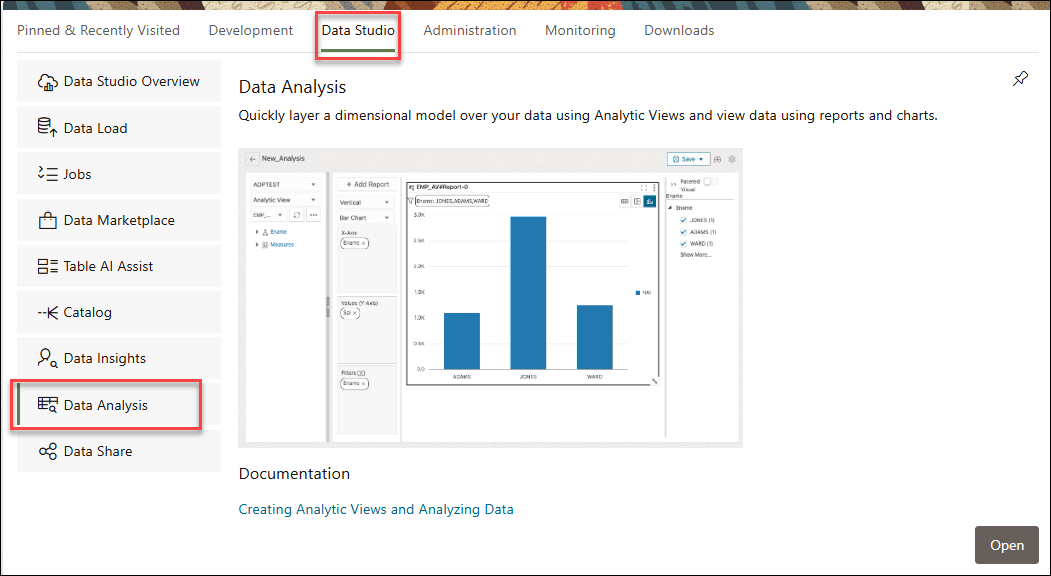Uncheck the WARD (1) filter checkbox
This screenshot has width=1051, height=576.
(683, 243)
